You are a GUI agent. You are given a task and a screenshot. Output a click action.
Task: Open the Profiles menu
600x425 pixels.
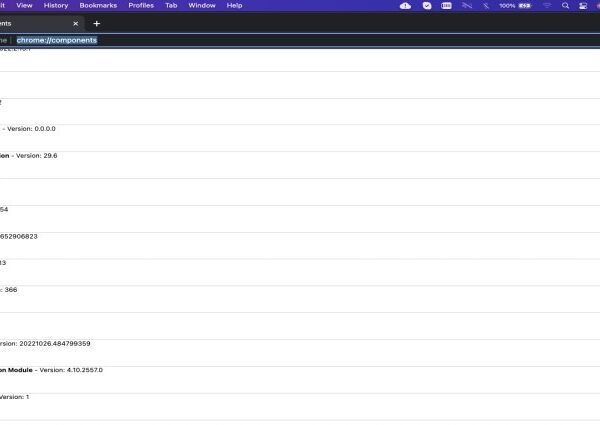click(x=141, y=6)
